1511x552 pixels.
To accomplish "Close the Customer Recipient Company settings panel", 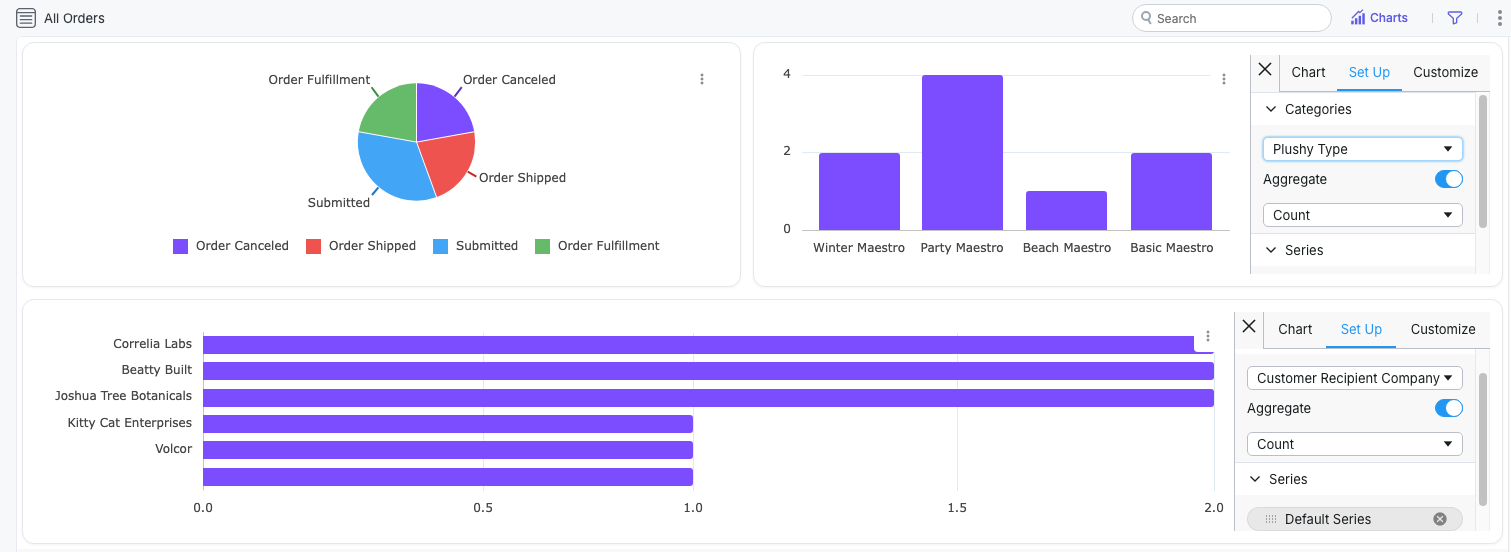I will click(1249, 326).
